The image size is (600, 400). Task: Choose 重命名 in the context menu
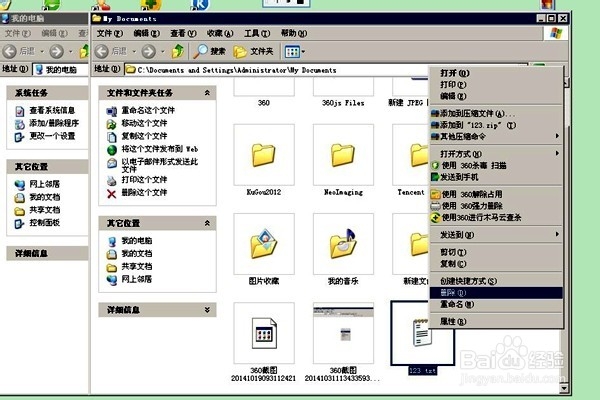tap(496, 304)
